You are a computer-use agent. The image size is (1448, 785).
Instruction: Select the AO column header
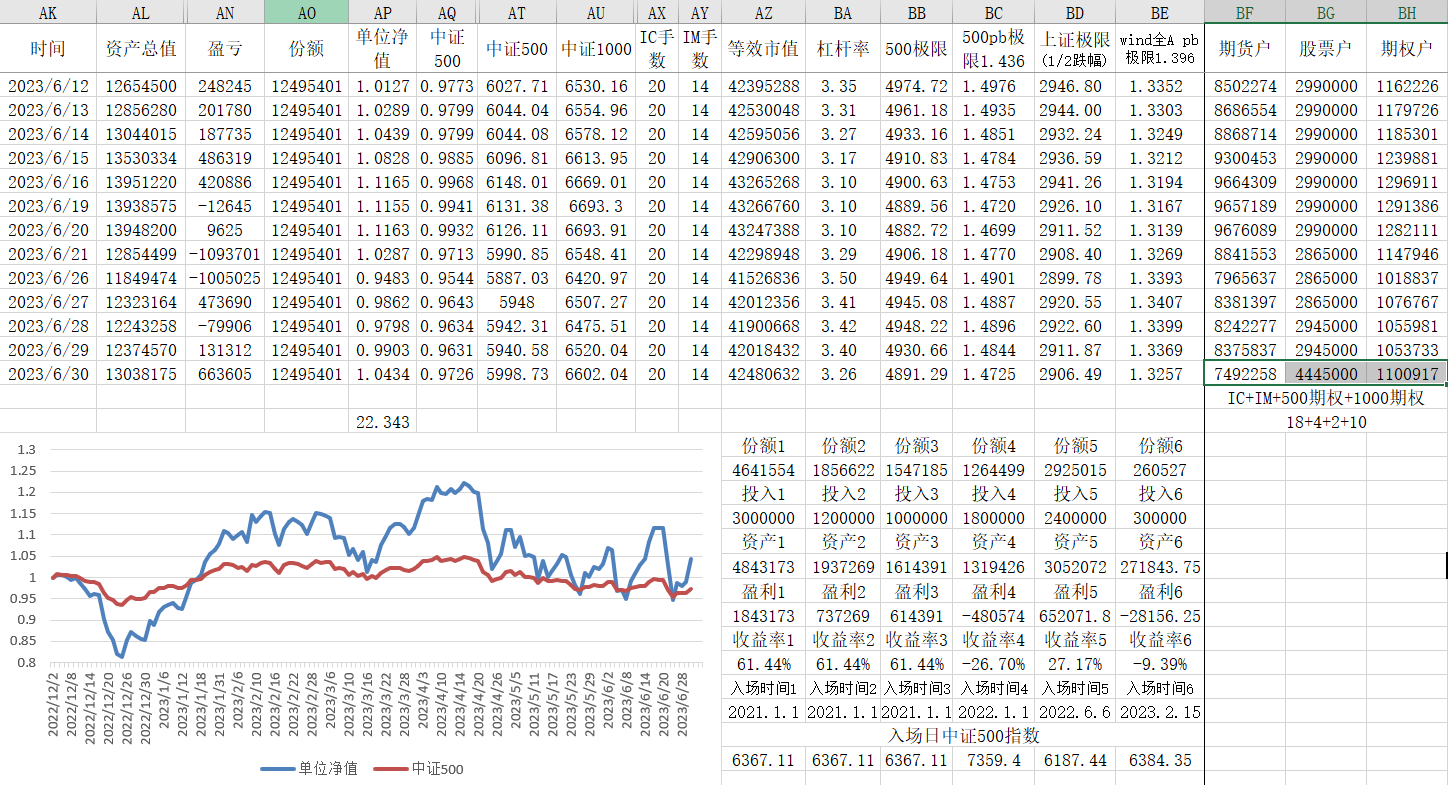tap(306, 12)
